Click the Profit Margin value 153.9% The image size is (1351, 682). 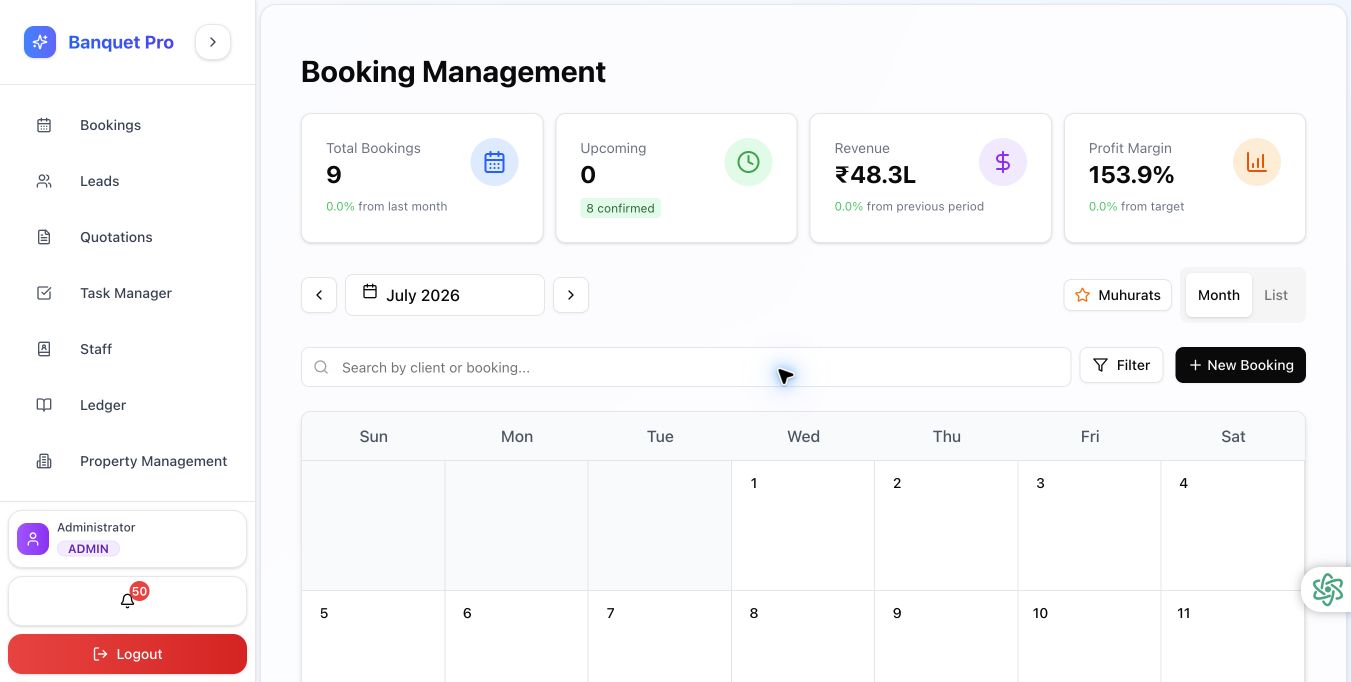1131,175
